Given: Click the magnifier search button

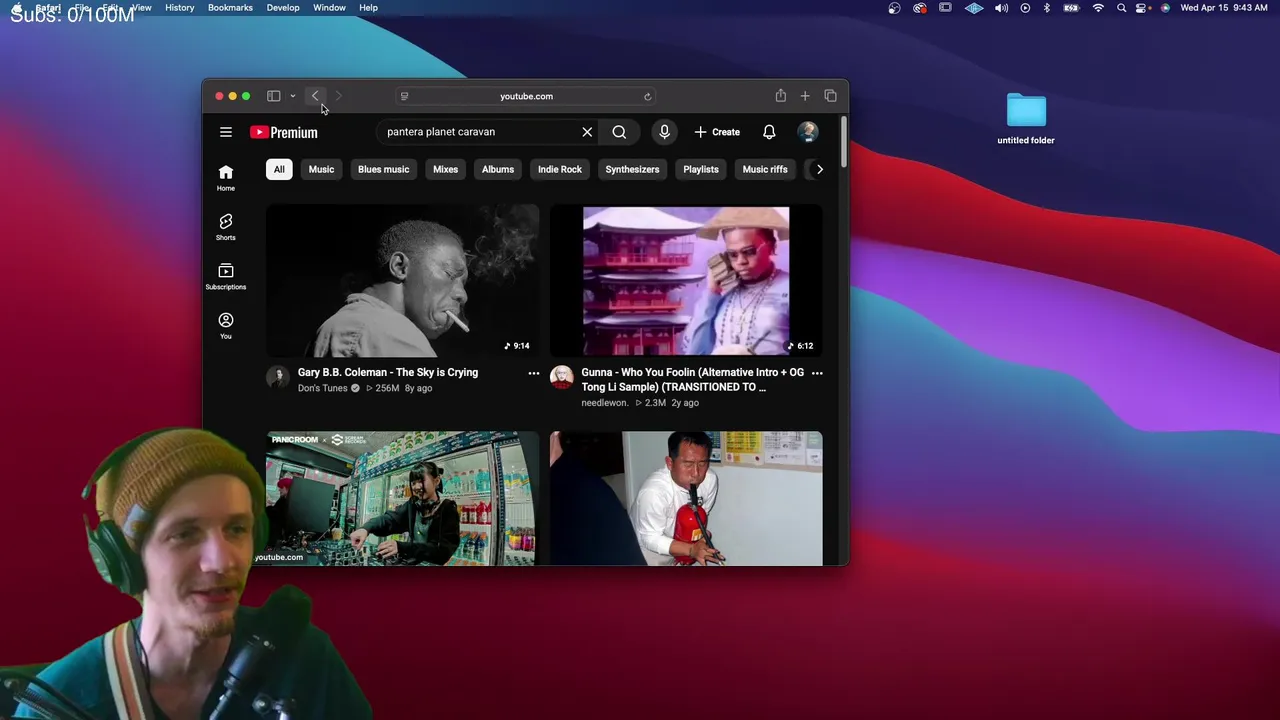Looking at the screenshot, I should tap(619, 132).
